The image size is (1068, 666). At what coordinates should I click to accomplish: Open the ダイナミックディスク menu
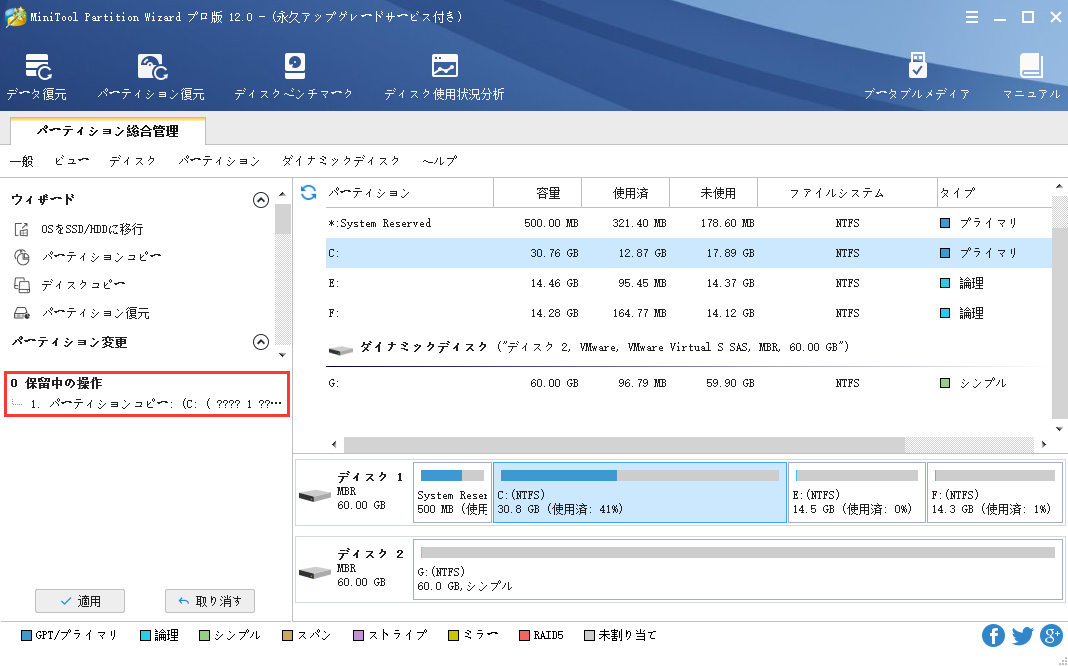coord(341,161)
